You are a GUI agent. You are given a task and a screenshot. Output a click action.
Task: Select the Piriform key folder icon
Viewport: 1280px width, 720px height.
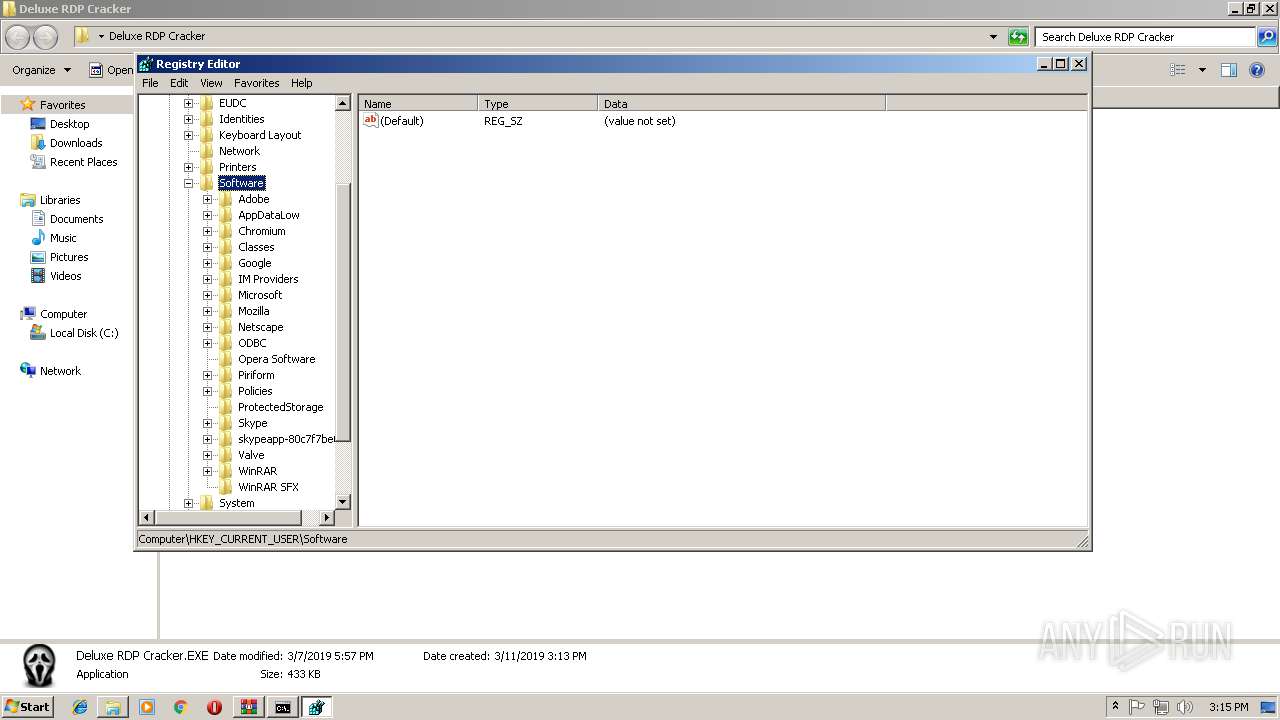pyautogui.click(x=226, y=375)
